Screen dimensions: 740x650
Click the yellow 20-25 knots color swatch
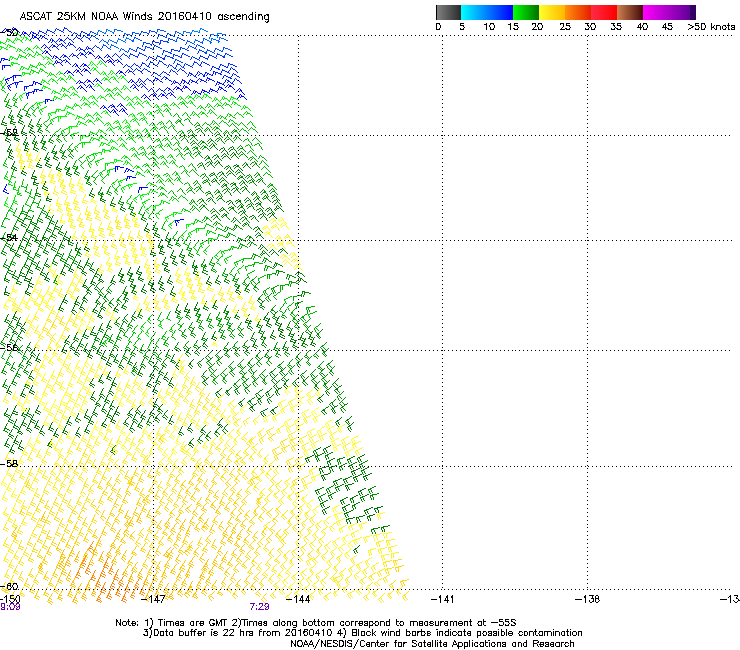[x=552, y=12]
